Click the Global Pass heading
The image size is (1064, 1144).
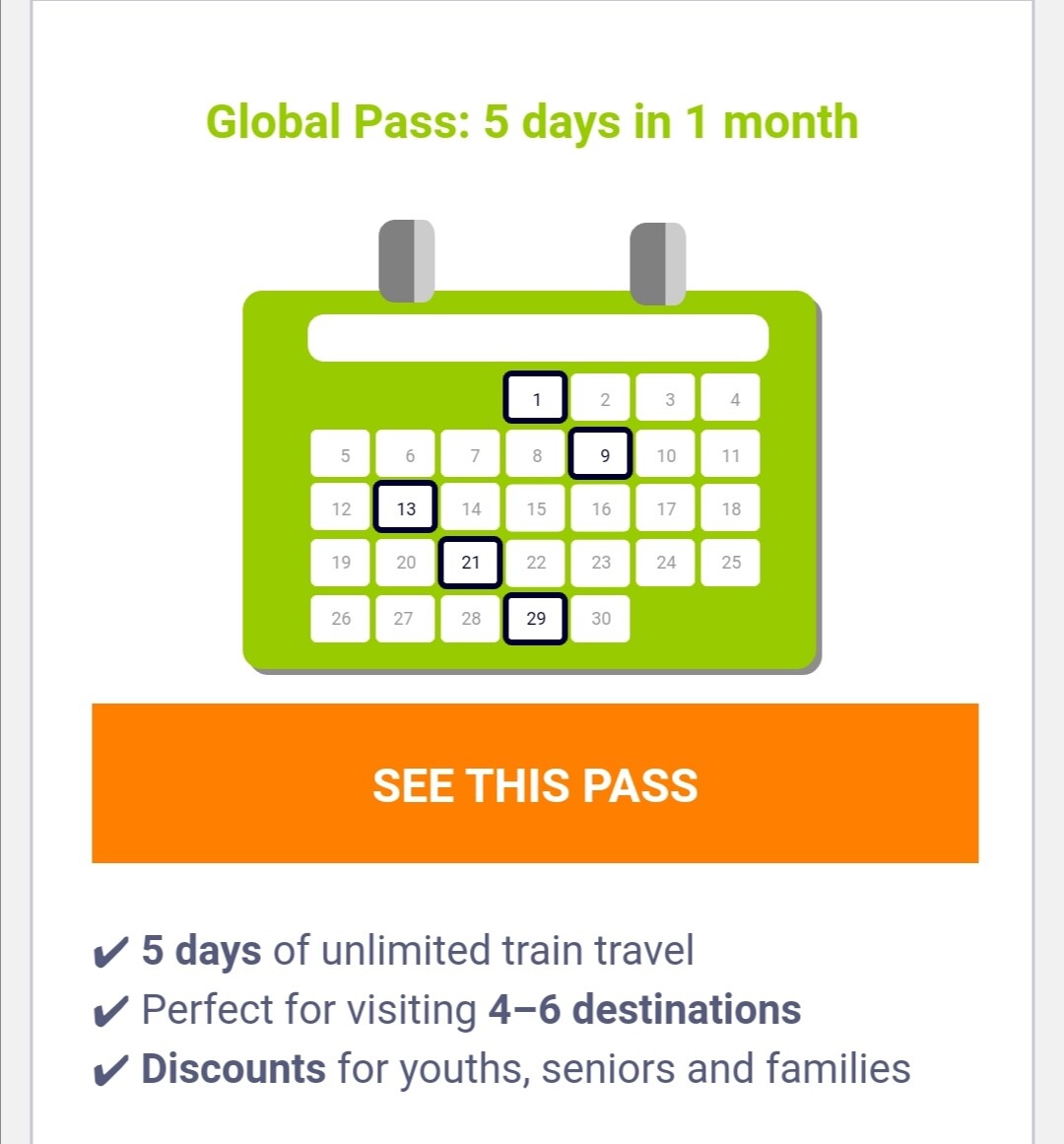pos(532,122)
